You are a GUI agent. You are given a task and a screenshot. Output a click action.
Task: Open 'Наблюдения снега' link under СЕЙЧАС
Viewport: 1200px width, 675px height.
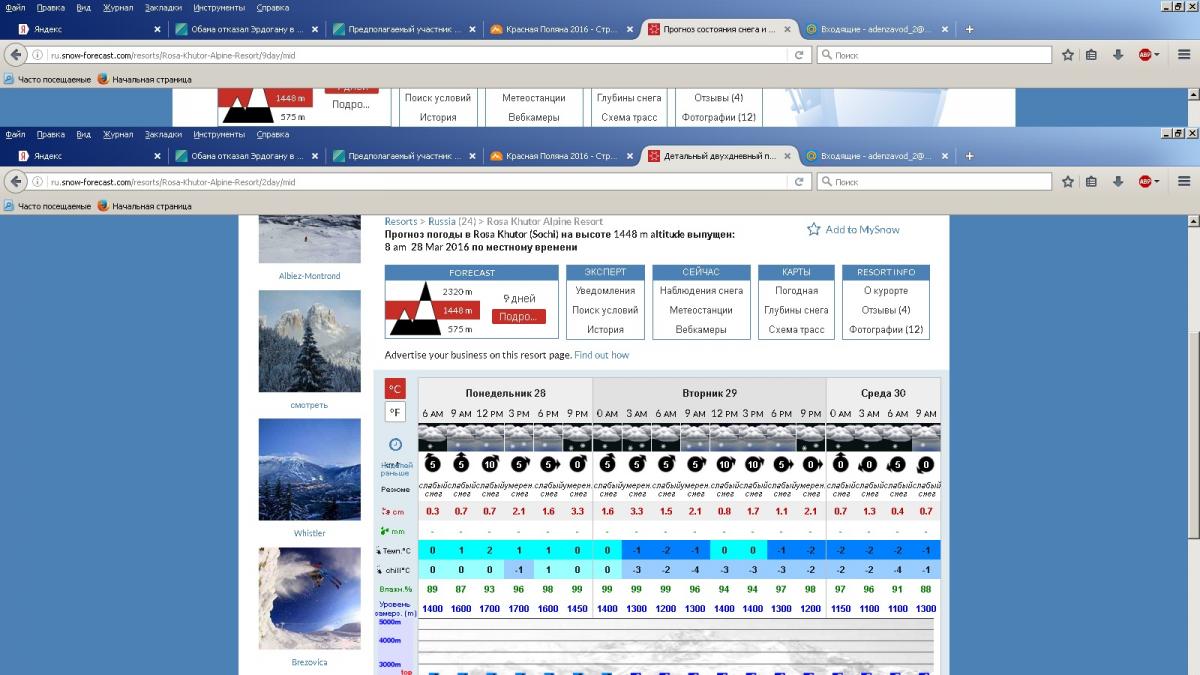701,291
